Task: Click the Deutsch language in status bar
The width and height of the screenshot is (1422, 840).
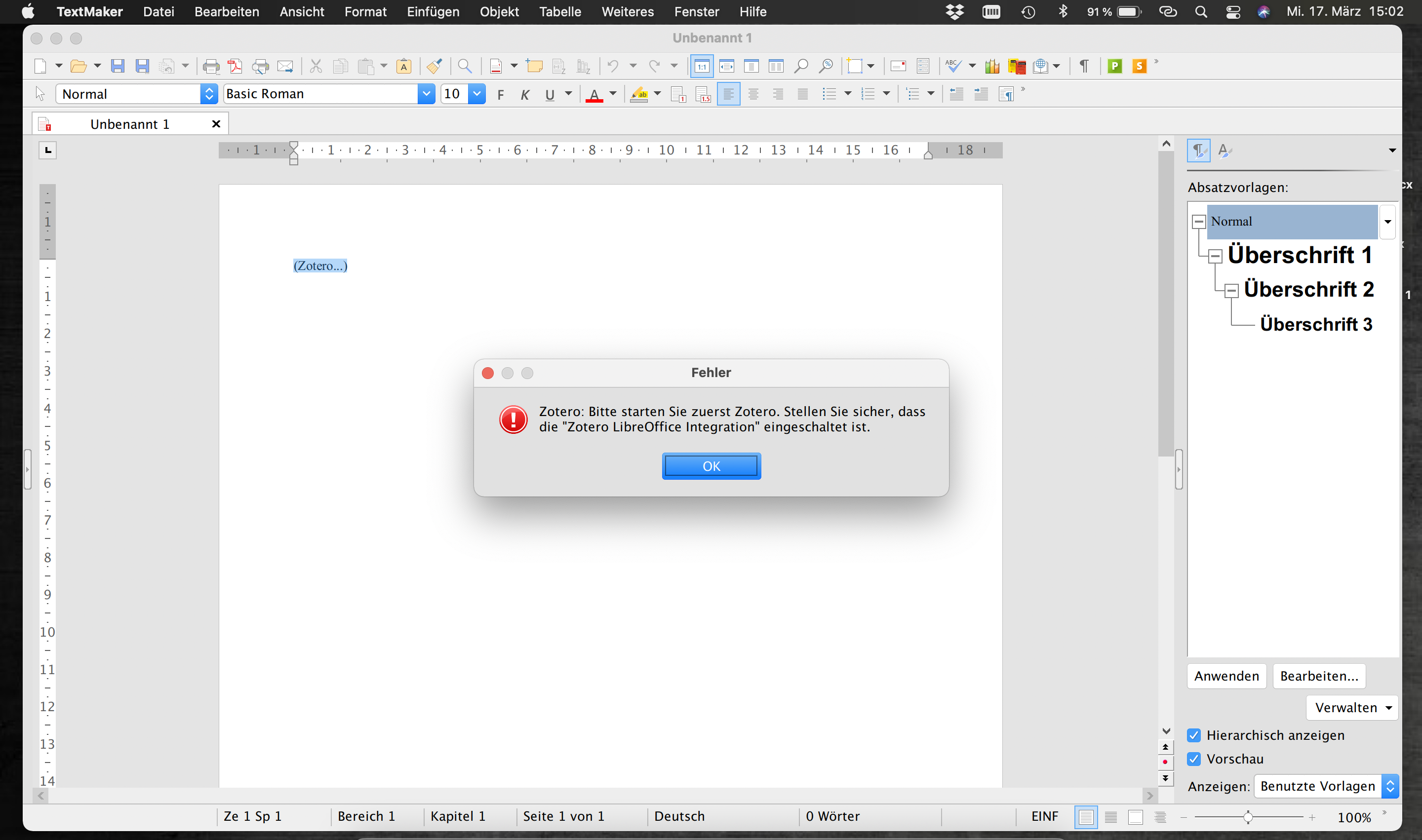Action: (679, 816)
